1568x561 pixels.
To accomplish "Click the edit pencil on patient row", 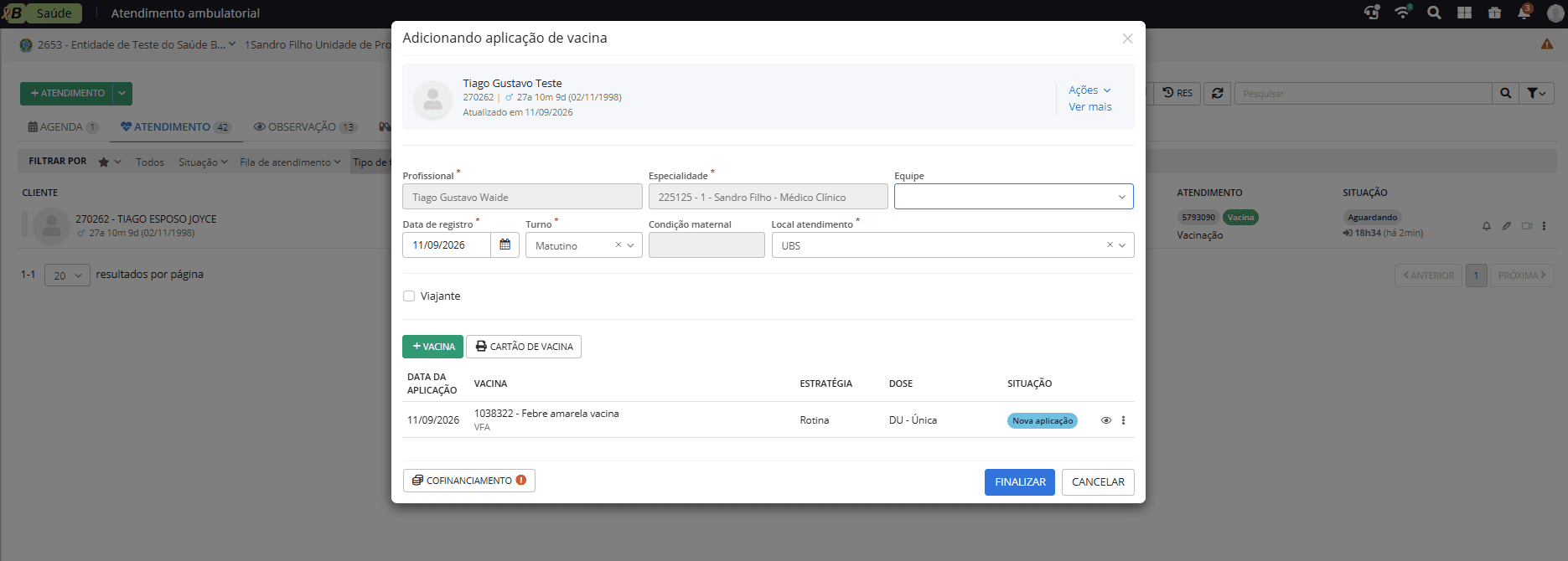I will (x=1506, y=226).
